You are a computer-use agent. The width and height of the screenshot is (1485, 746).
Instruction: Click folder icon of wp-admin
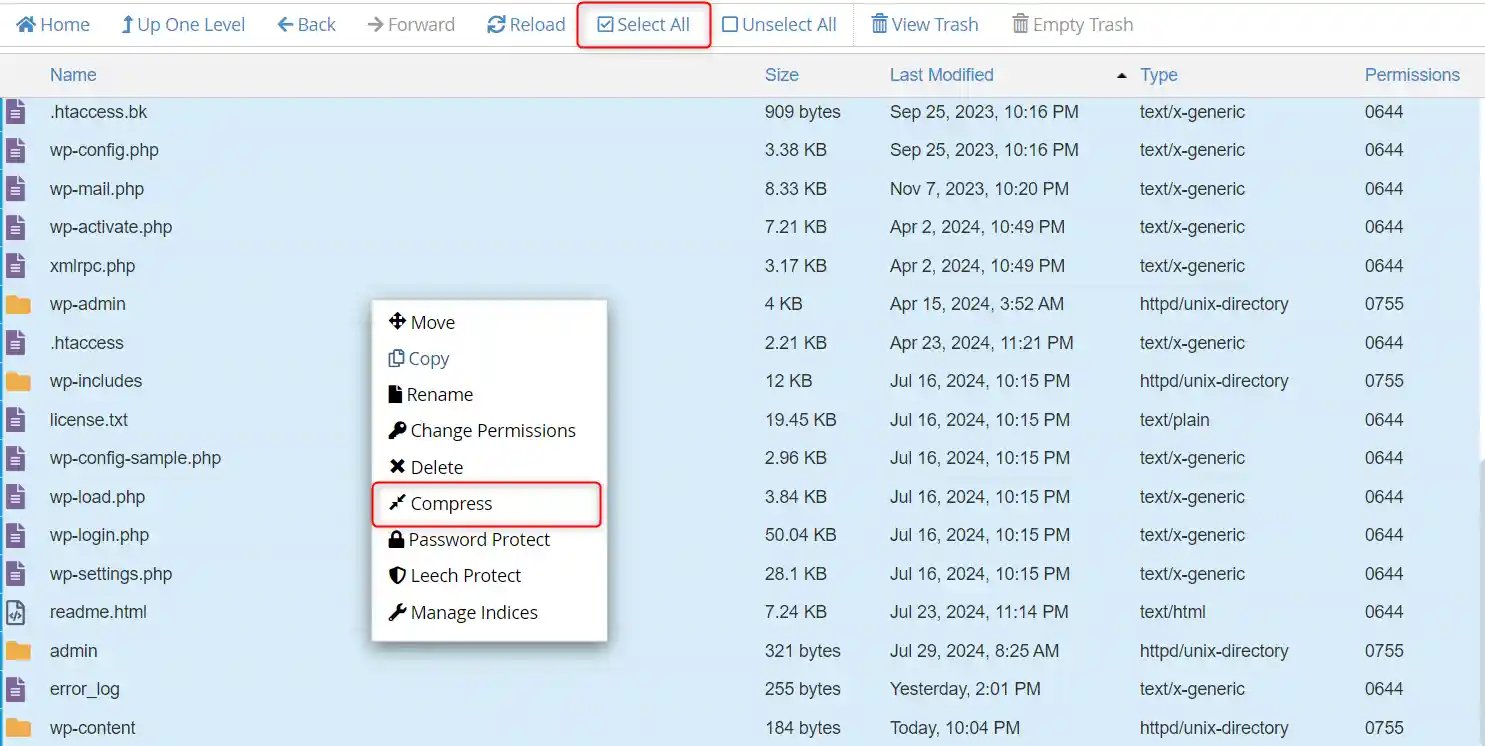point(18,304)
